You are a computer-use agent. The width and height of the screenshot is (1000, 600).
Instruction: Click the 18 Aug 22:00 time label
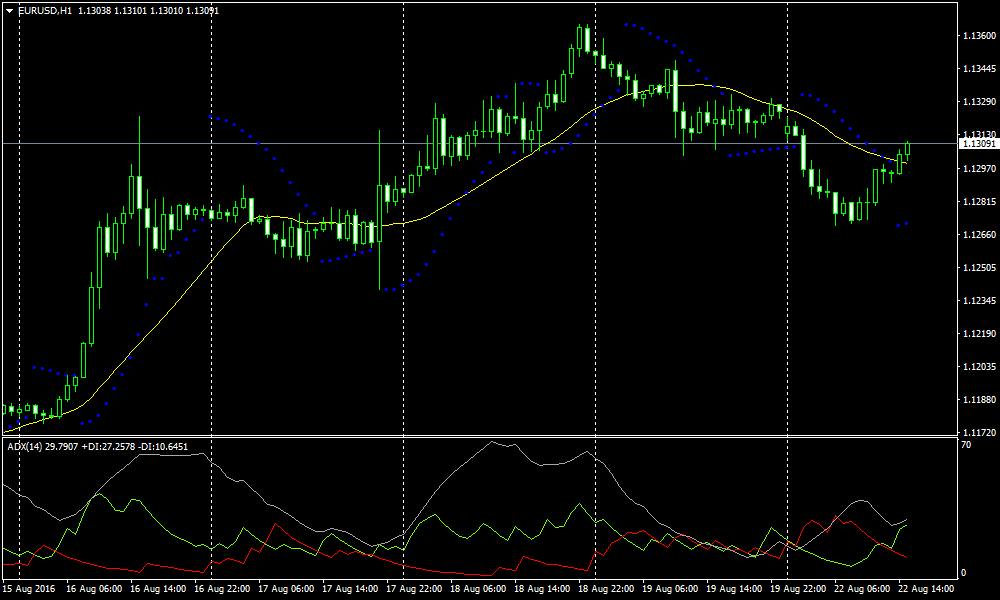pos(608,590)
